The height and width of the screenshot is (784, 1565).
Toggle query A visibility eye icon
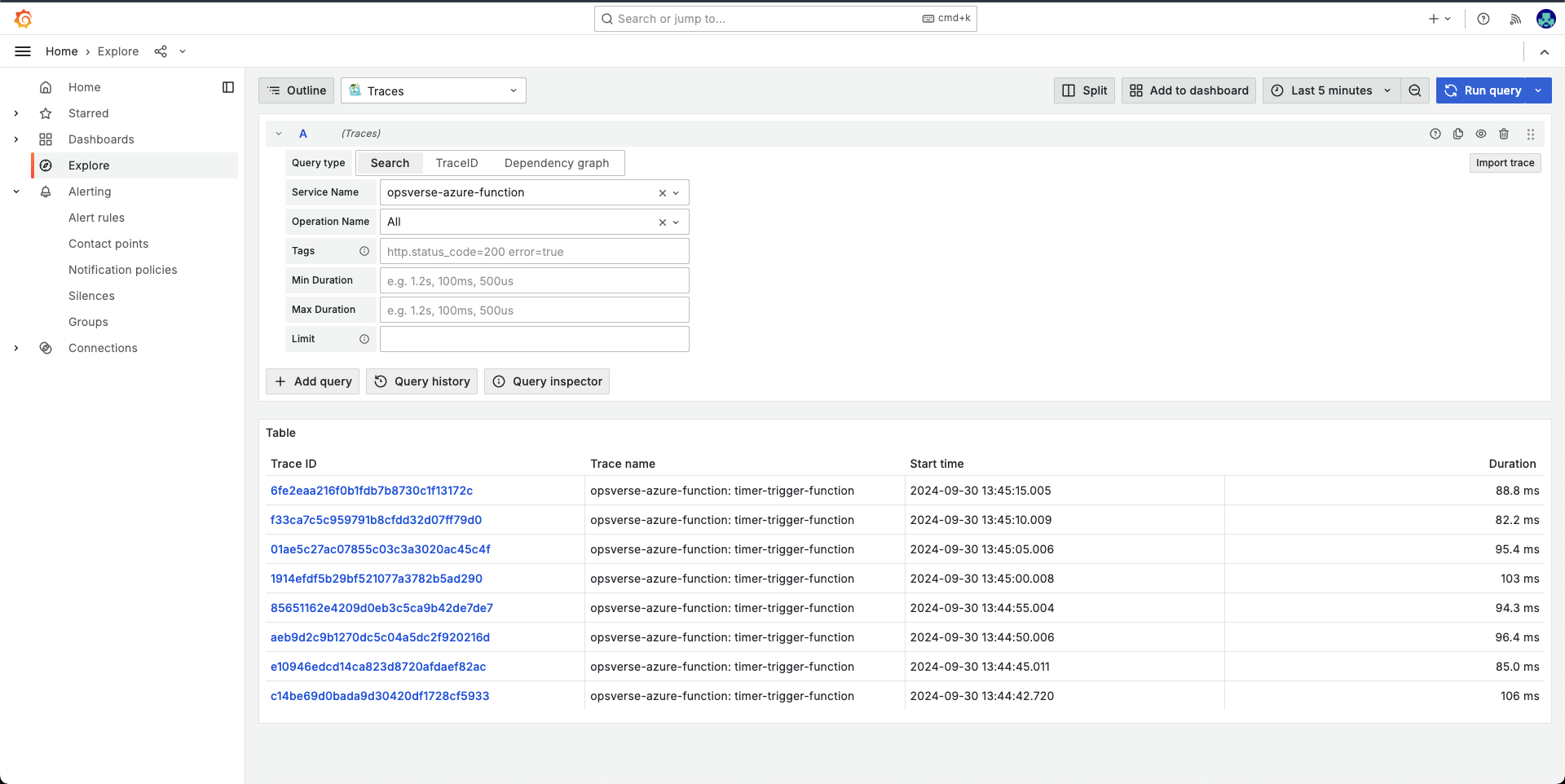[1481, 134]
